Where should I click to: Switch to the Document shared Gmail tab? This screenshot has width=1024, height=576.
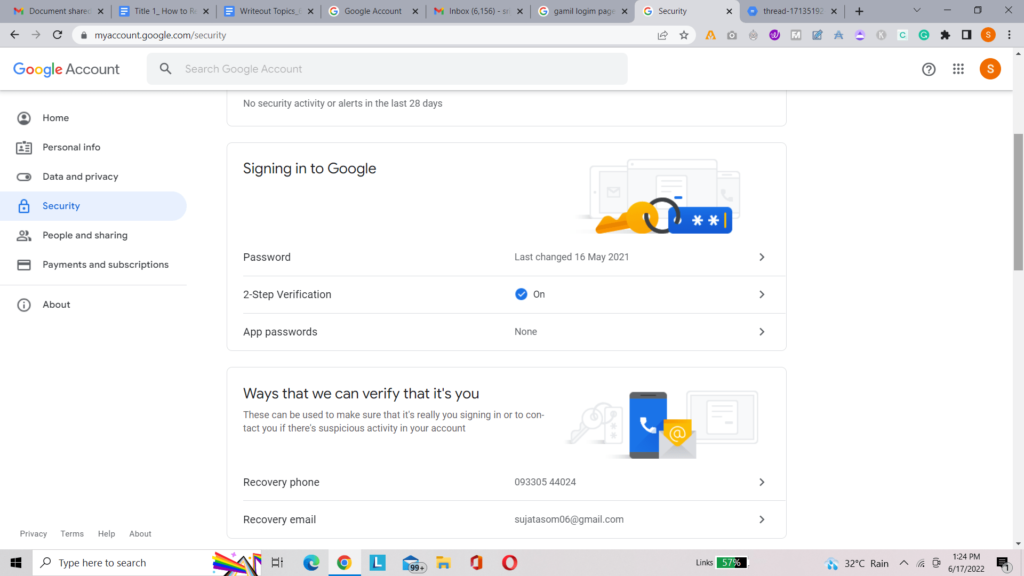click(x=57, y=11)
